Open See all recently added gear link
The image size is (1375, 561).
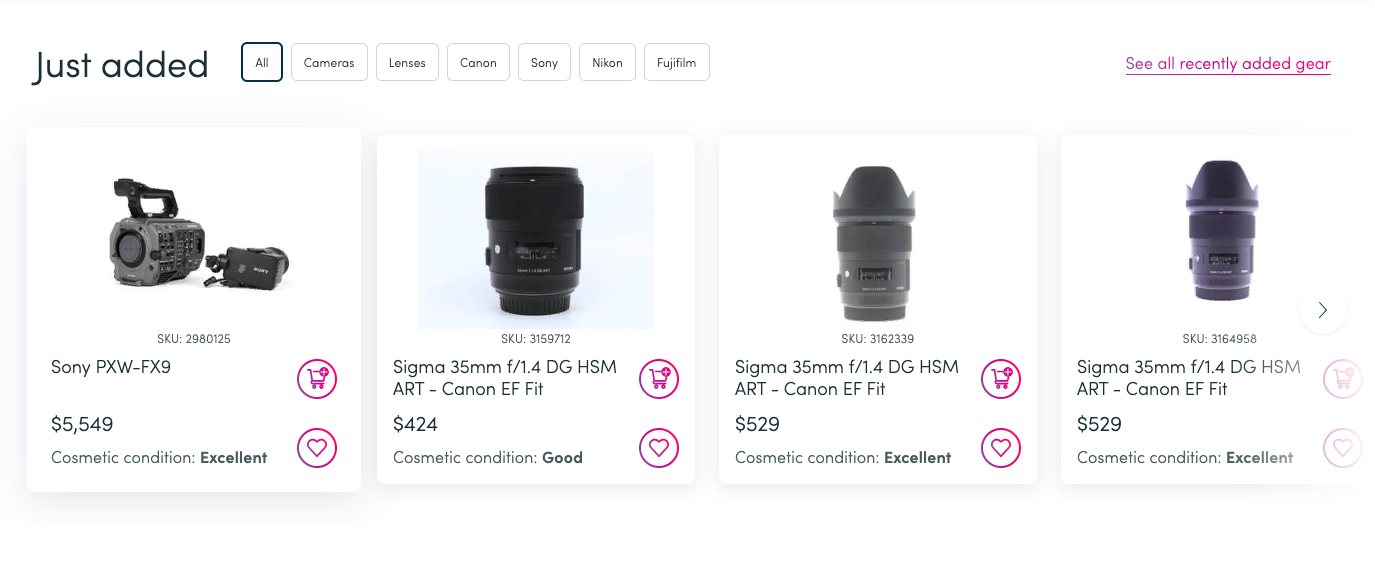(1228, 64)
